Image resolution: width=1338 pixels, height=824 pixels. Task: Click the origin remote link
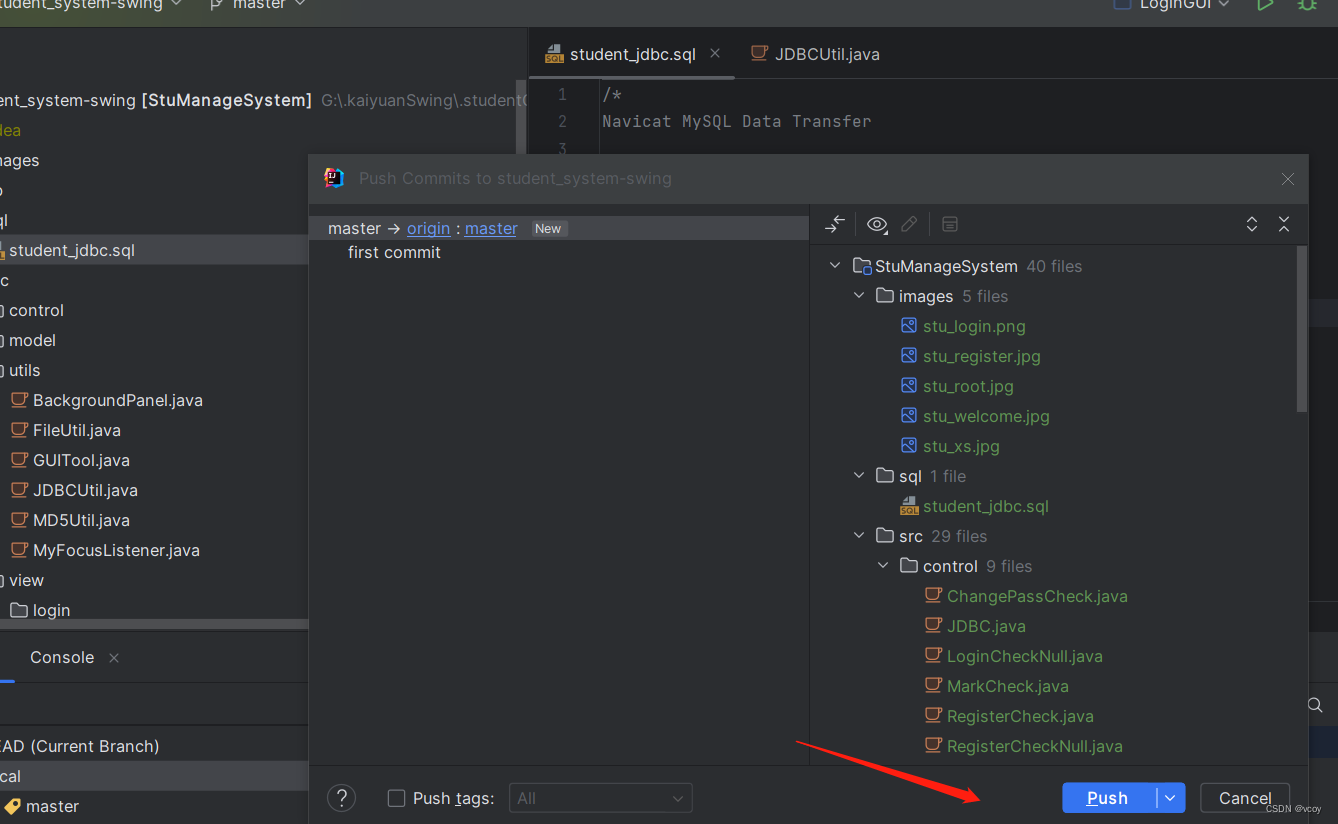click(x=429, y=228)
